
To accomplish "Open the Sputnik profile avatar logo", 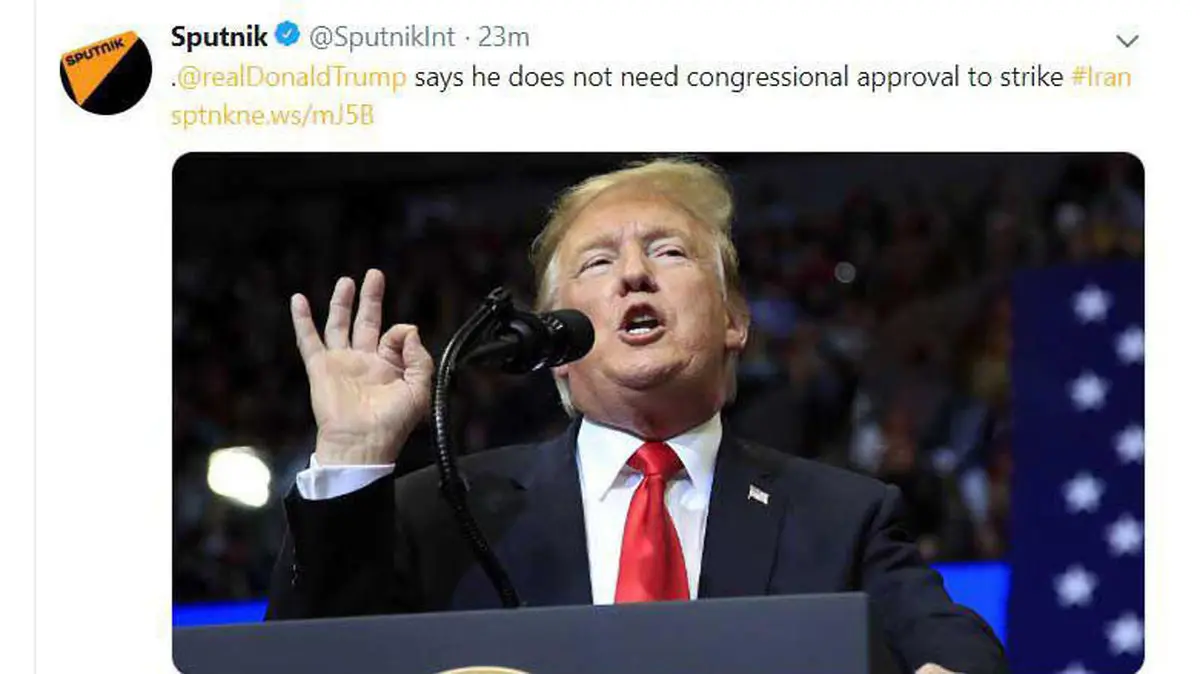I will [x=106, y=73].
